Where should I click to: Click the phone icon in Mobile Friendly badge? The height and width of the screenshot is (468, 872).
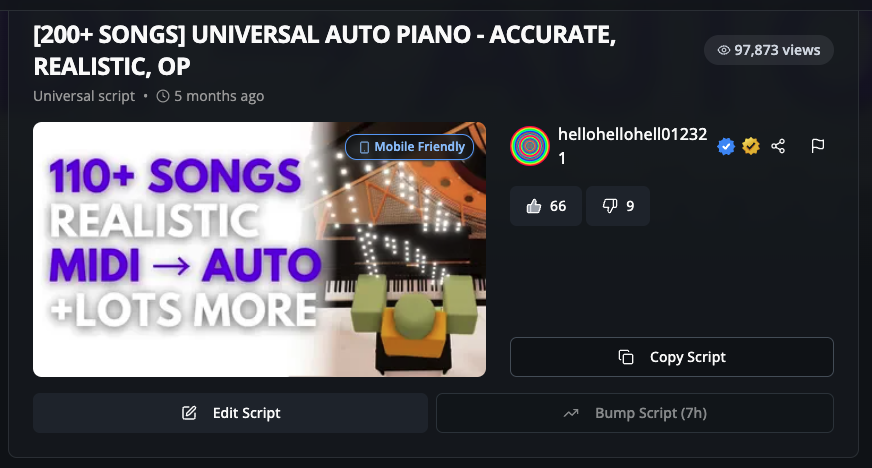click(x=364, y=147)
